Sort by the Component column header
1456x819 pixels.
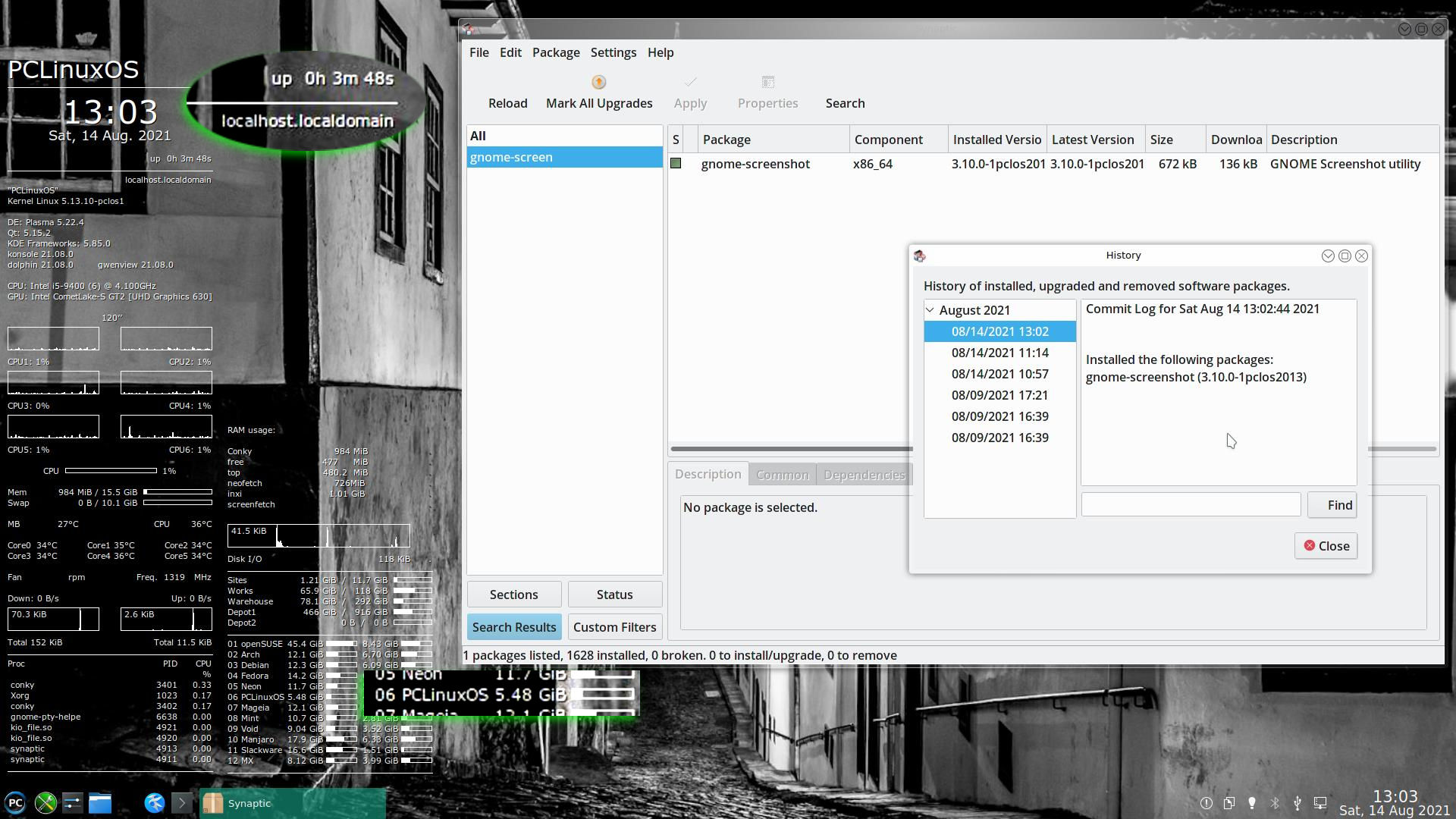899,140
